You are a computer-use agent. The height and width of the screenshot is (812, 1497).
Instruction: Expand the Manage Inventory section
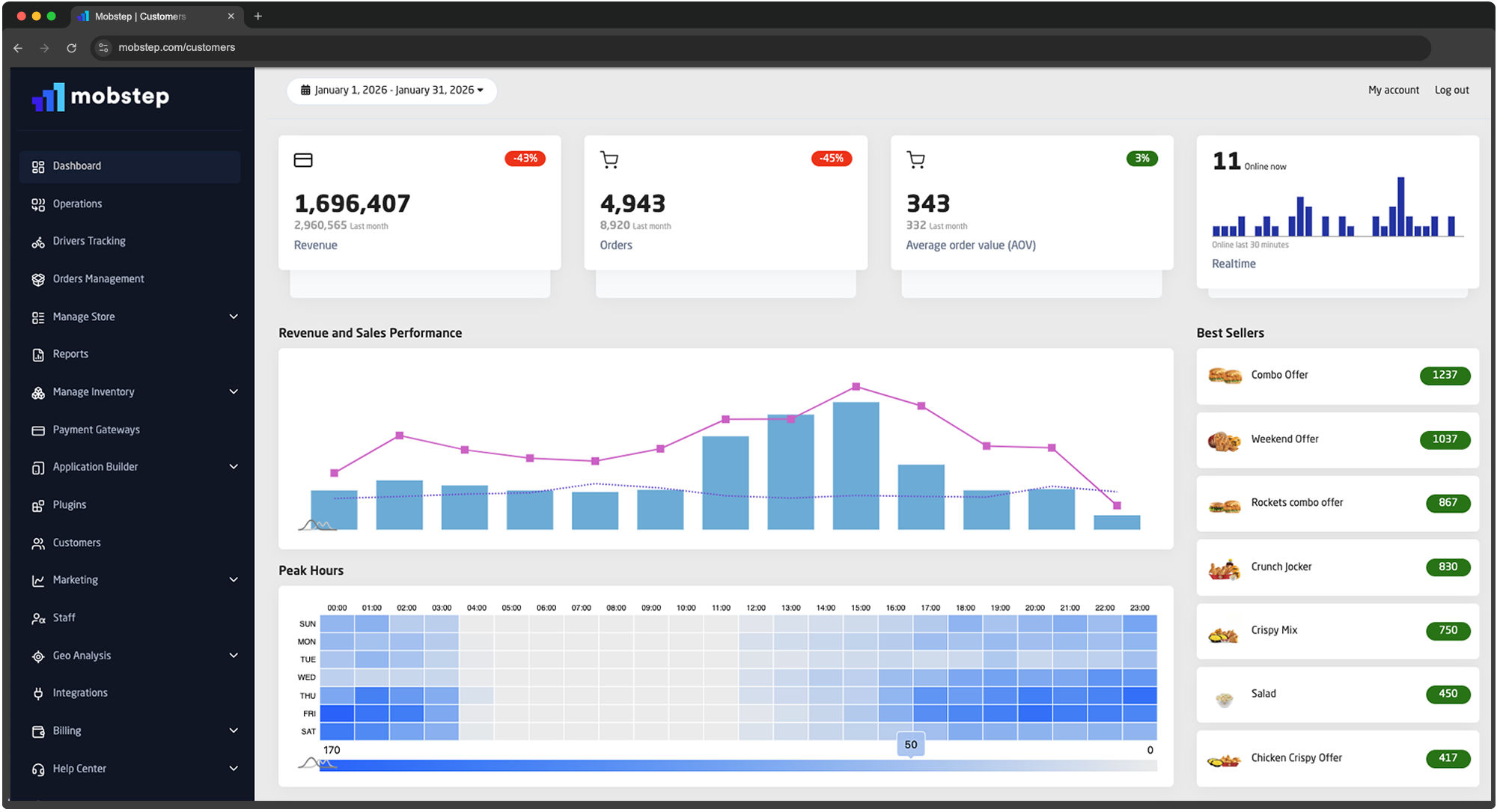pyautogui.click(x=234, y=391)
